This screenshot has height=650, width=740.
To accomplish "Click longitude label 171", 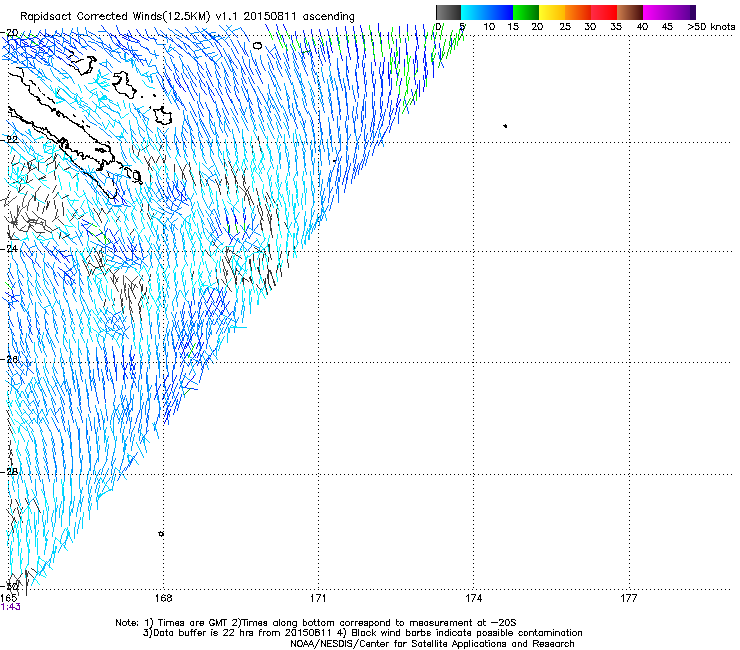I will [318, 598].
